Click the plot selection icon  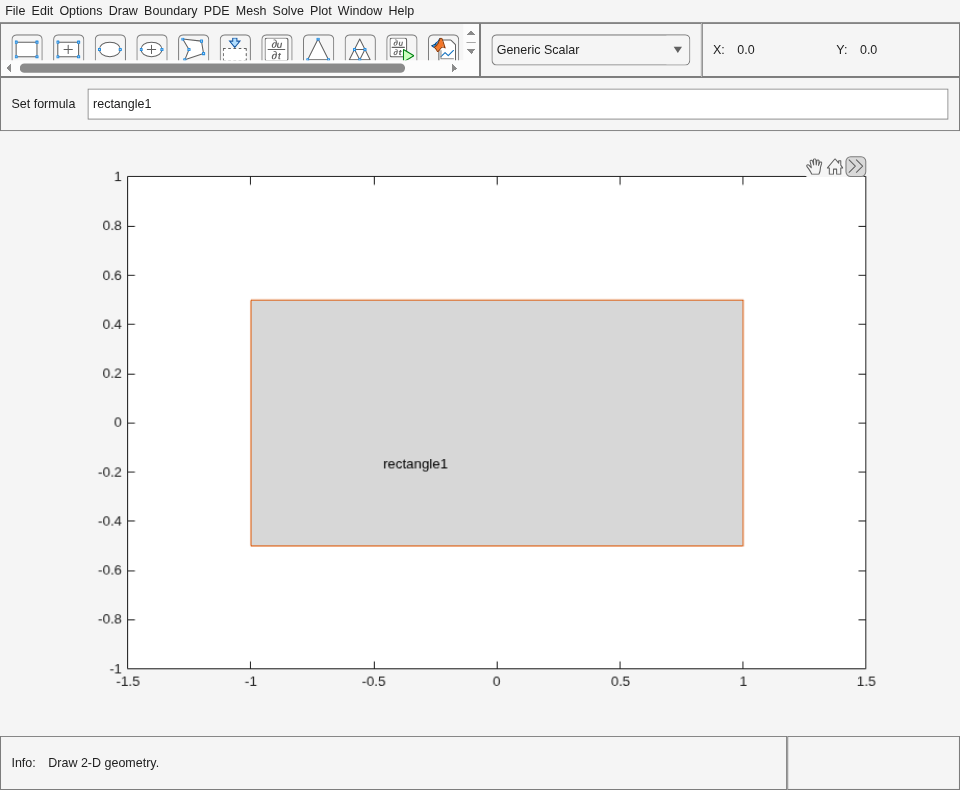click(x=443, y=48)
